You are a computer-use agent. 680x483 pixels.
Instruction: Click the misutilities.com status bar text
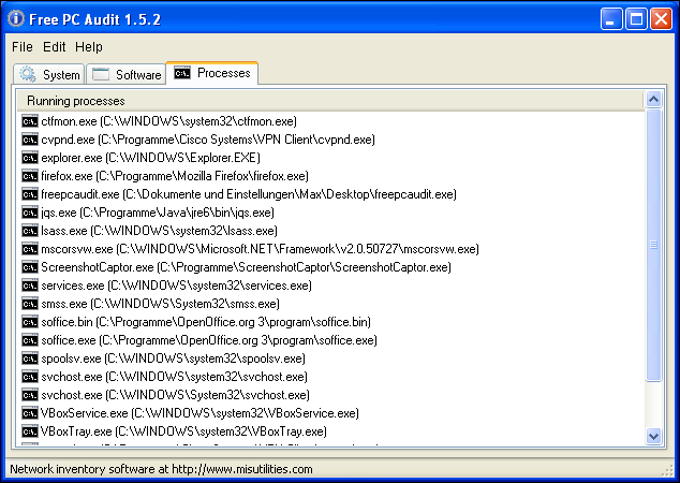tap(161, 469)
